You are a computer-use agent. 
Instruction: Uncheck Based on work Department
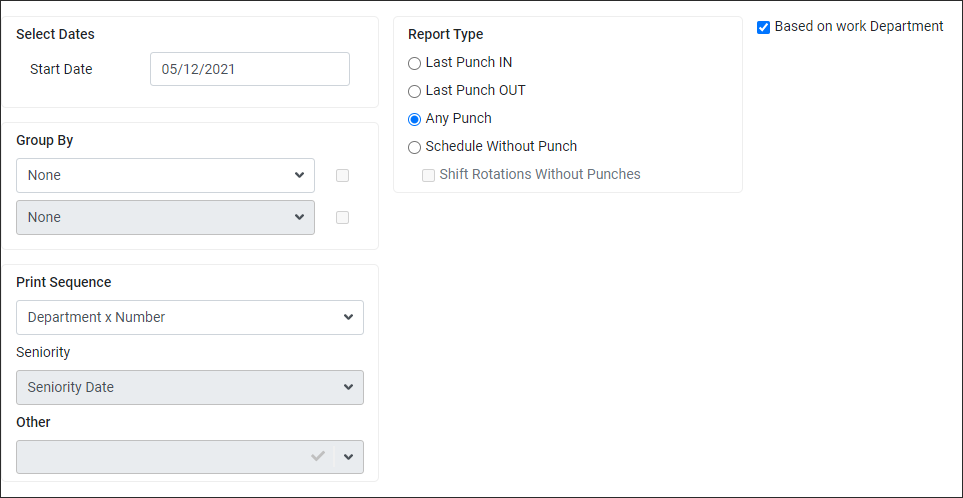coord(763,28)
